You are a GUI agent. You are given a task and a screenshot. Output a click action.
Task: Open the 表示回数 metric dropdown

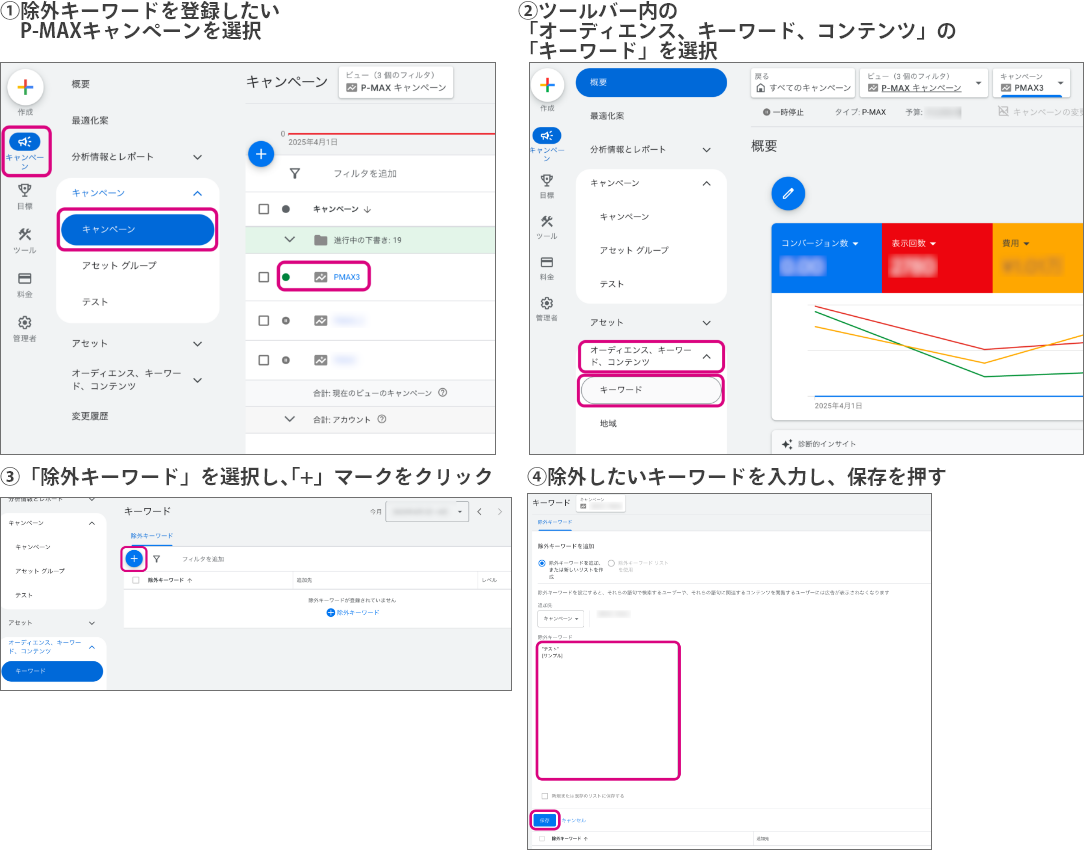pyautogui.click(x=933, y=243)
